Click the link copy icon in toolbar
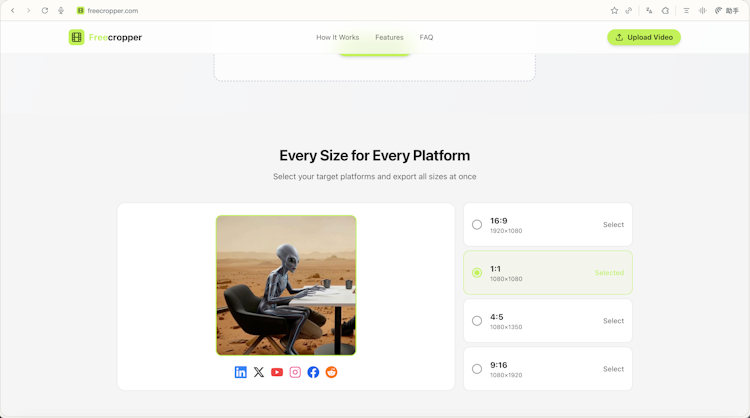The height and width of the screenshot is (418, 750). pos(629,11)
